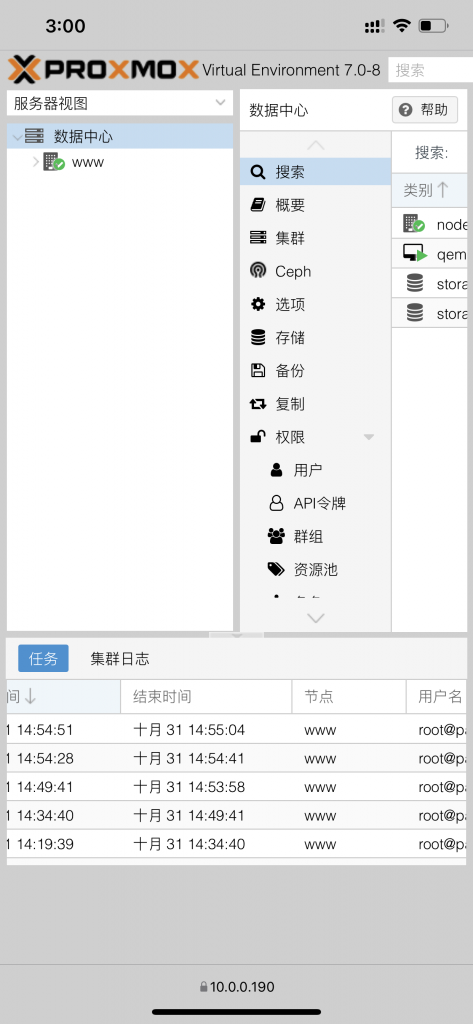The image size is (473, 1024).
Task: Open the 备份 backup floppy icon
Action: [x=258, y=371]
